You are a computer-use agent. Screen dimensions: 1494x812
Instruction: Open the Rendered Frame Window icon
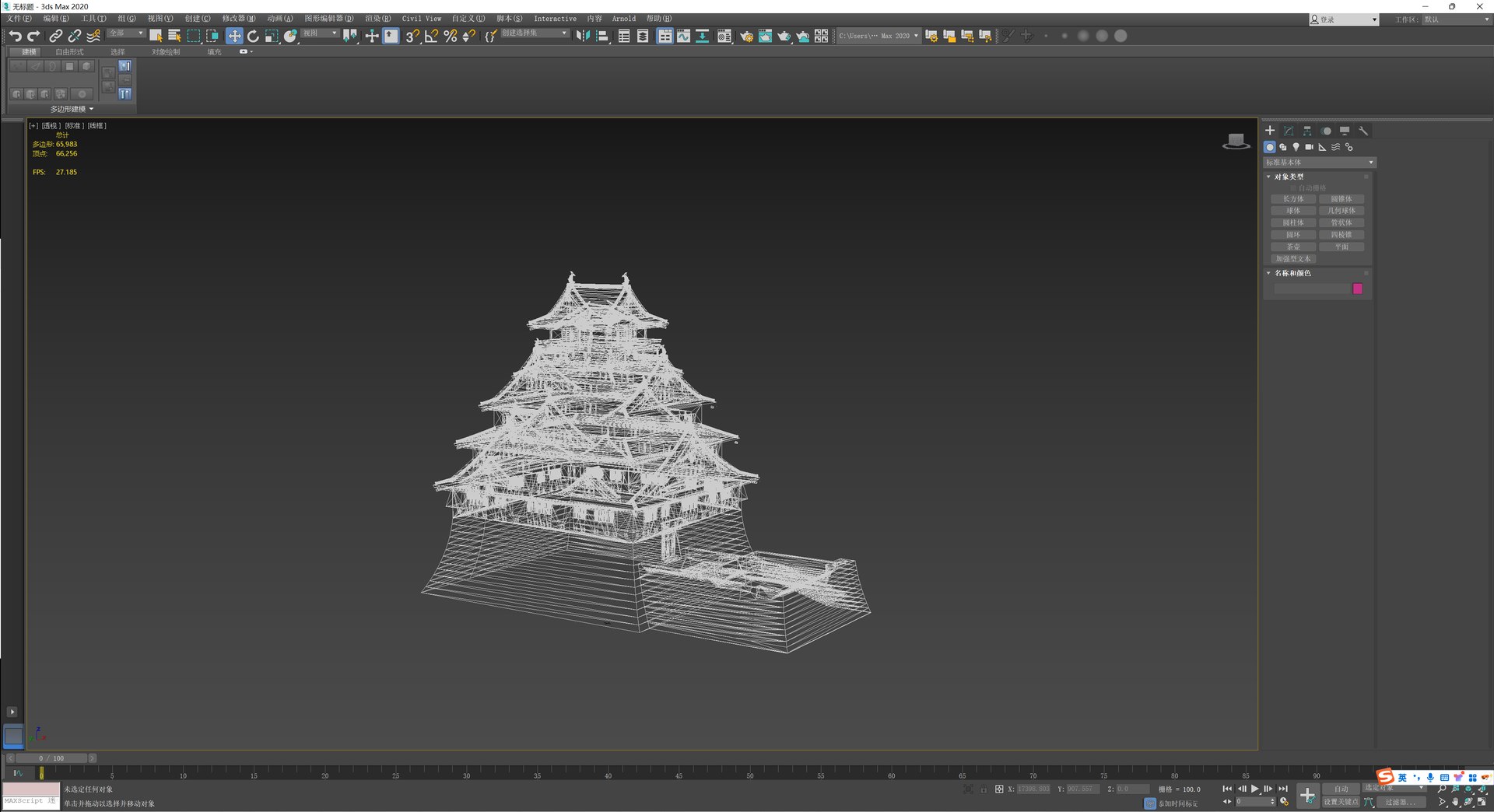[x=765, y=36]
